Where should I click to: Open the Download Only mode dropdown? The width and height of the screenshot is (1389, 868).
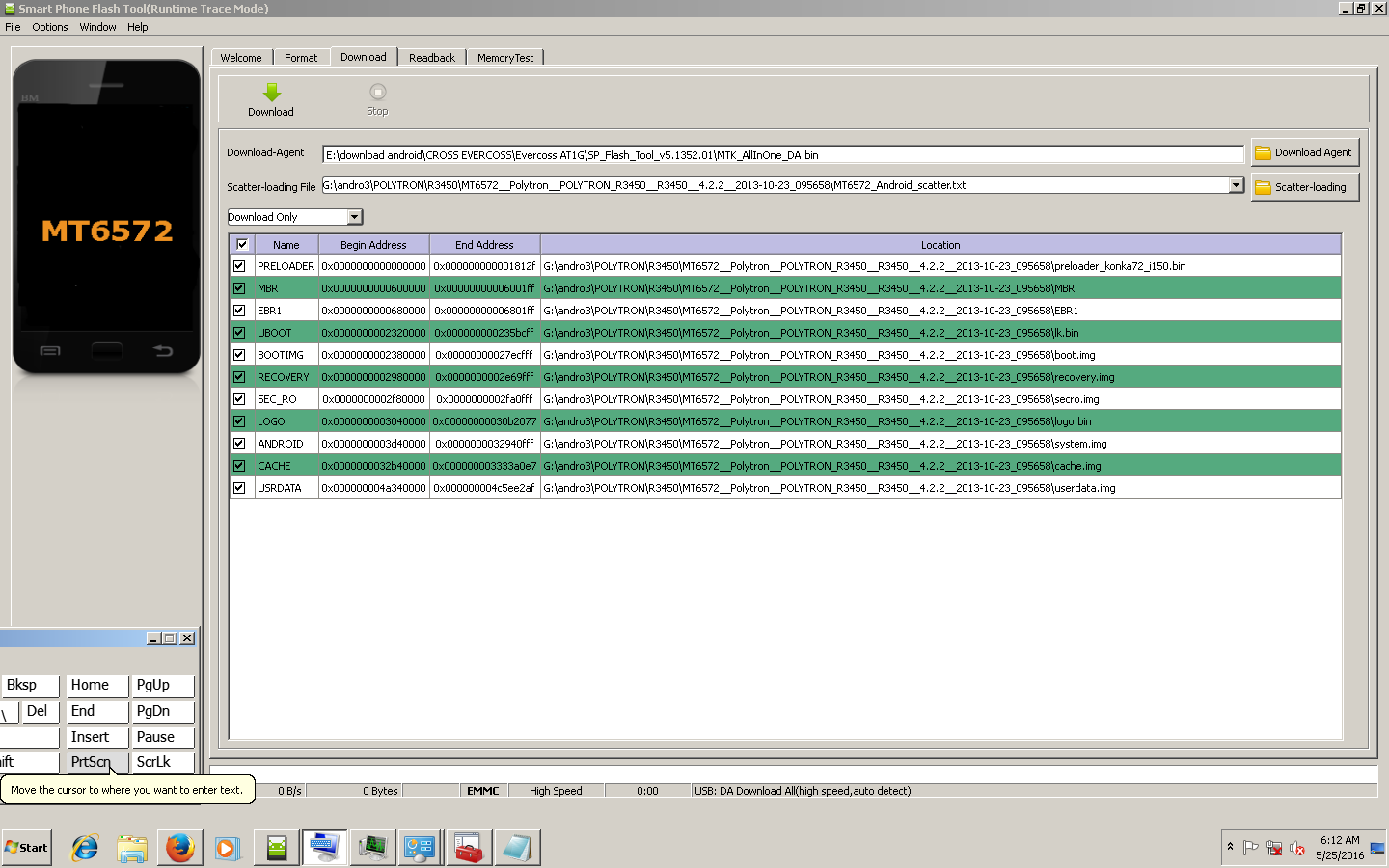pyautogui.click(x=354, y=217)
